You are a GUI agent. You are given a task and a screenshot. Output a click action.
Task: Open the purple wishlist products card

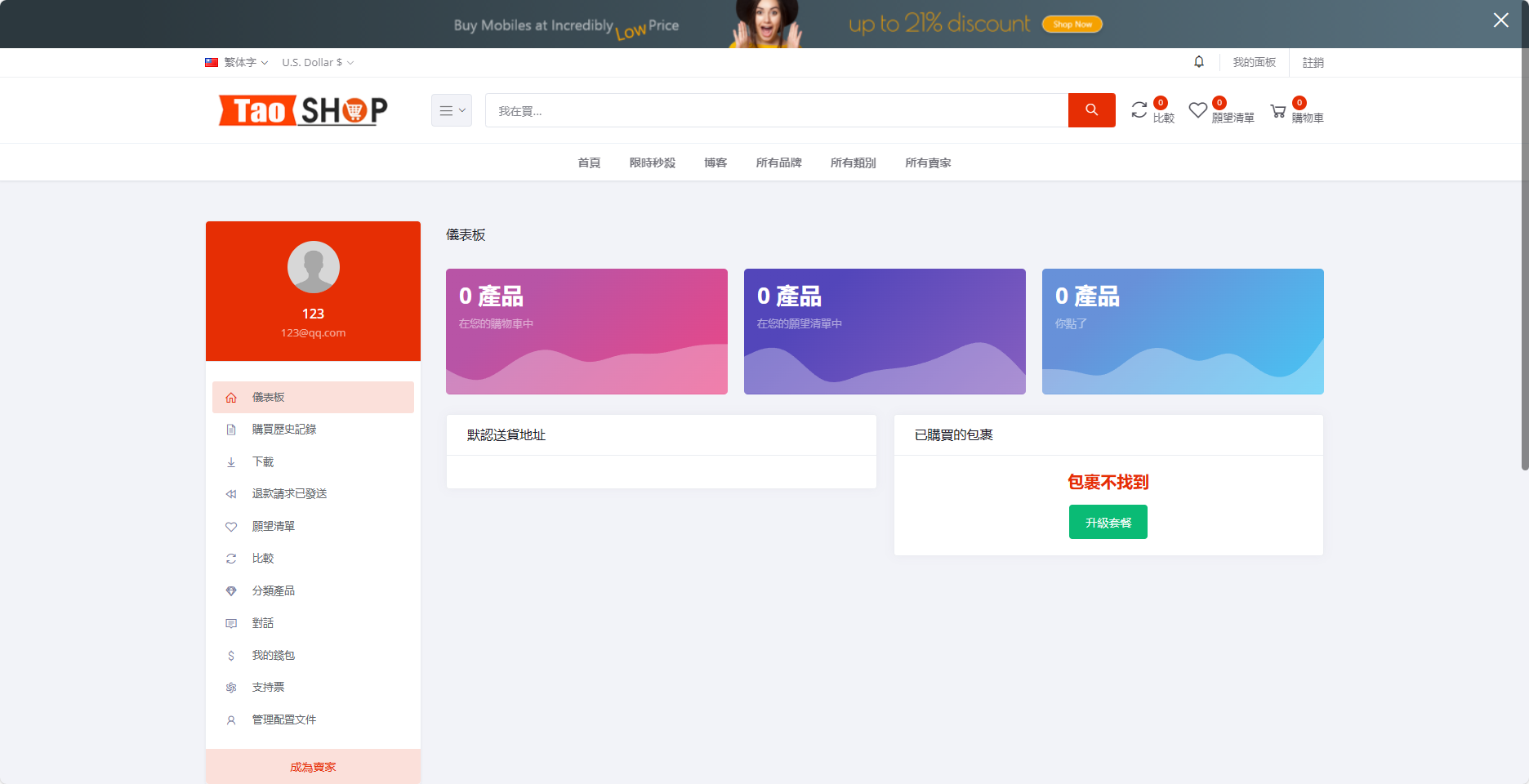[x=885, y=332]
